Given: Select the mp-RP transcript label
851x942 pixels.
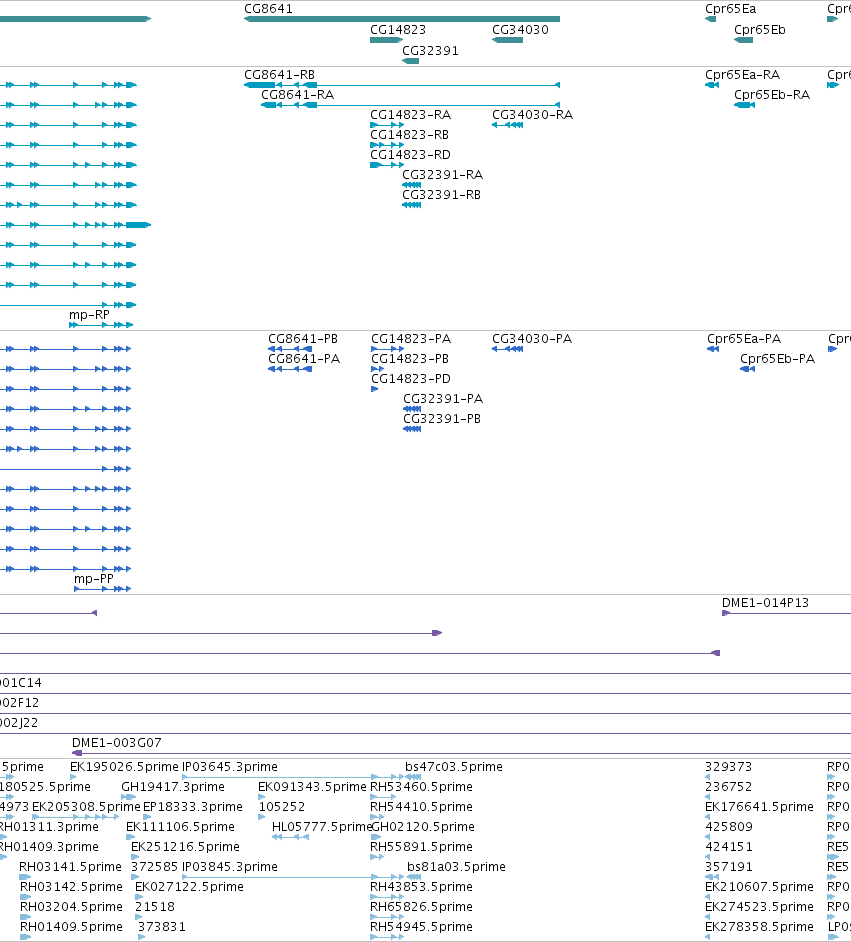Looking at the screenshot, I should [x=89, y=315].
